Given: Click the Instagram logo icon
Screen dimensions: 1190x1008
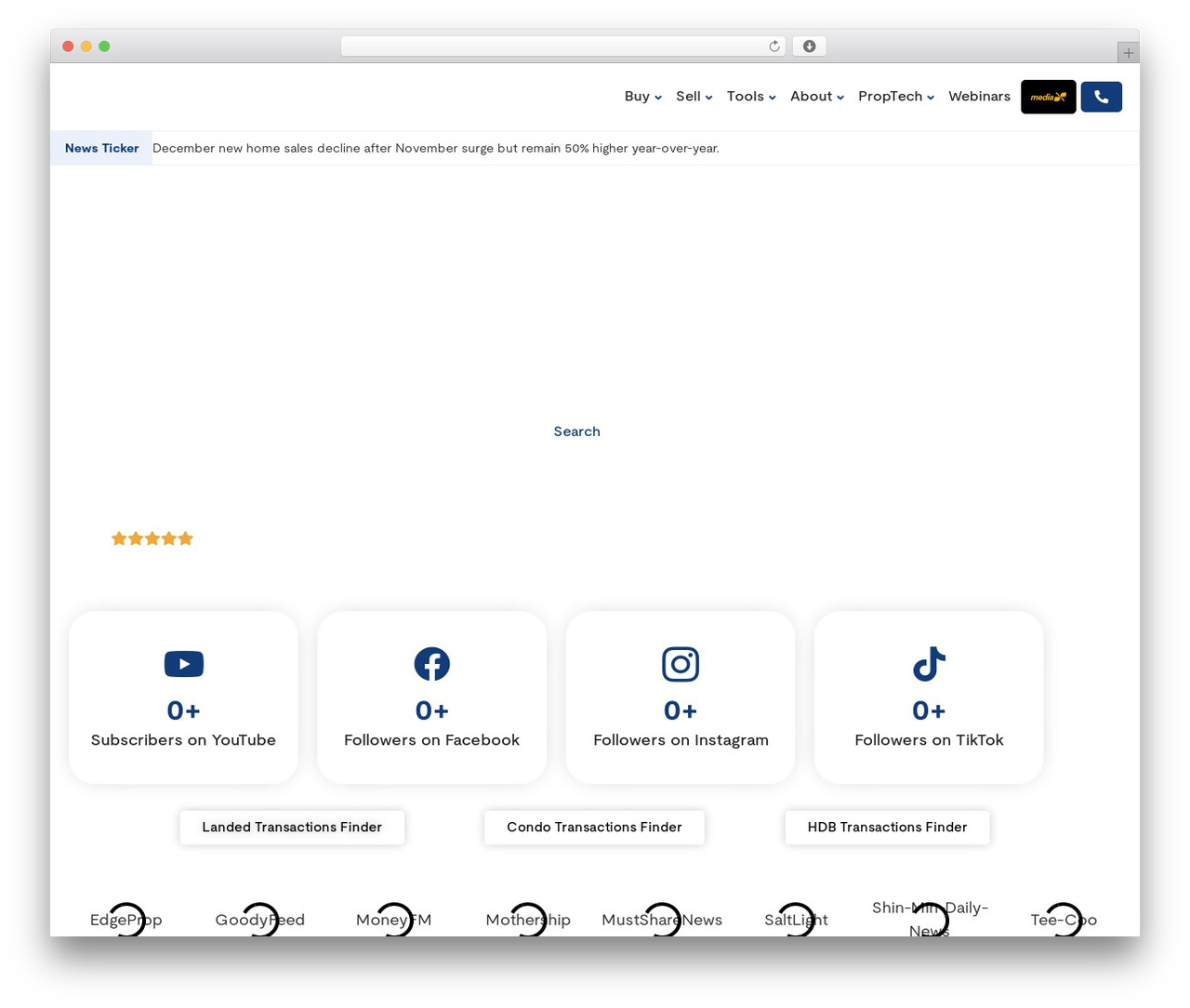Looking at the screenshot, I should click(681, 664).
